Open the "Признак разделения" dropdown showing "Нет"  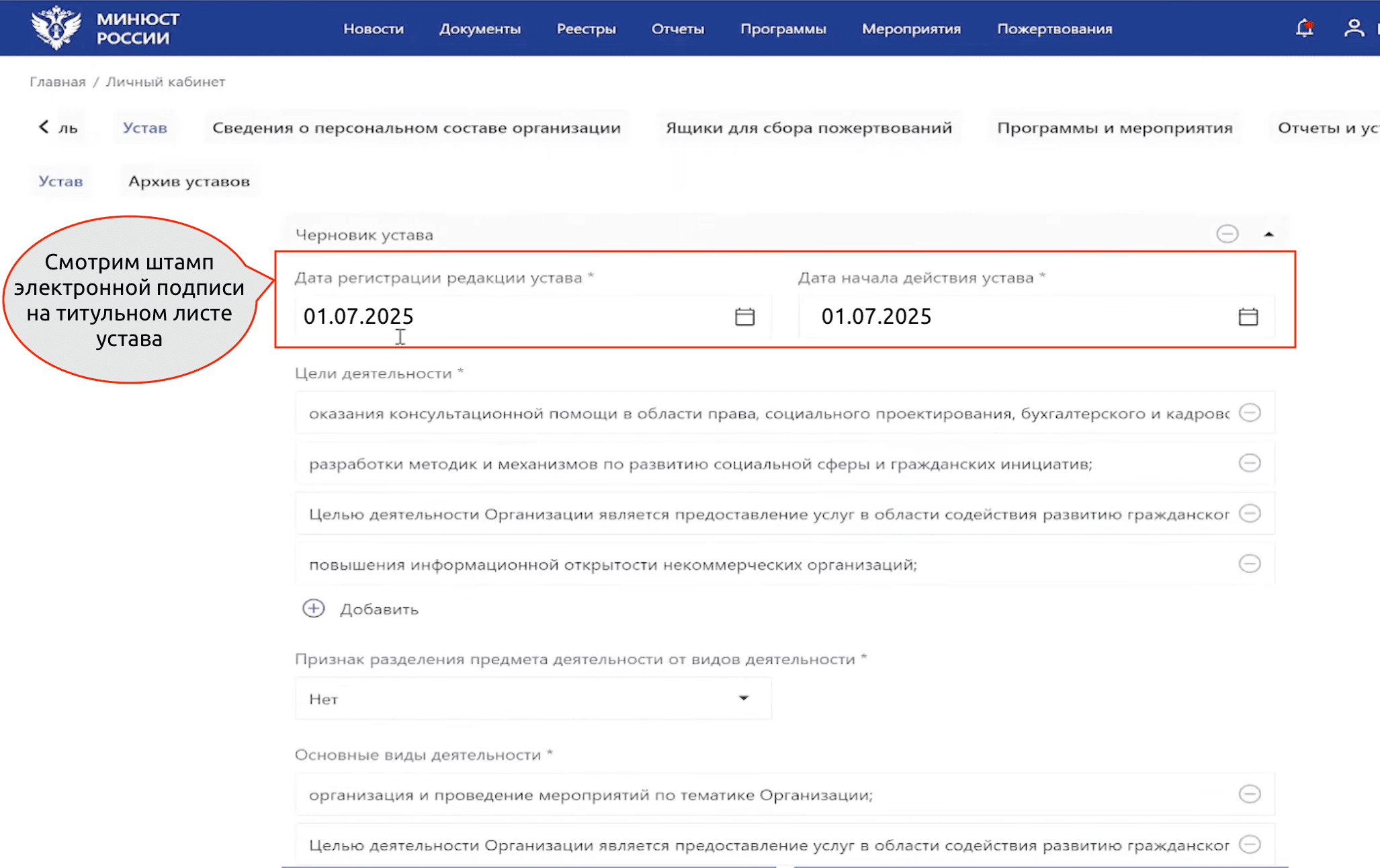coord(742,698)
